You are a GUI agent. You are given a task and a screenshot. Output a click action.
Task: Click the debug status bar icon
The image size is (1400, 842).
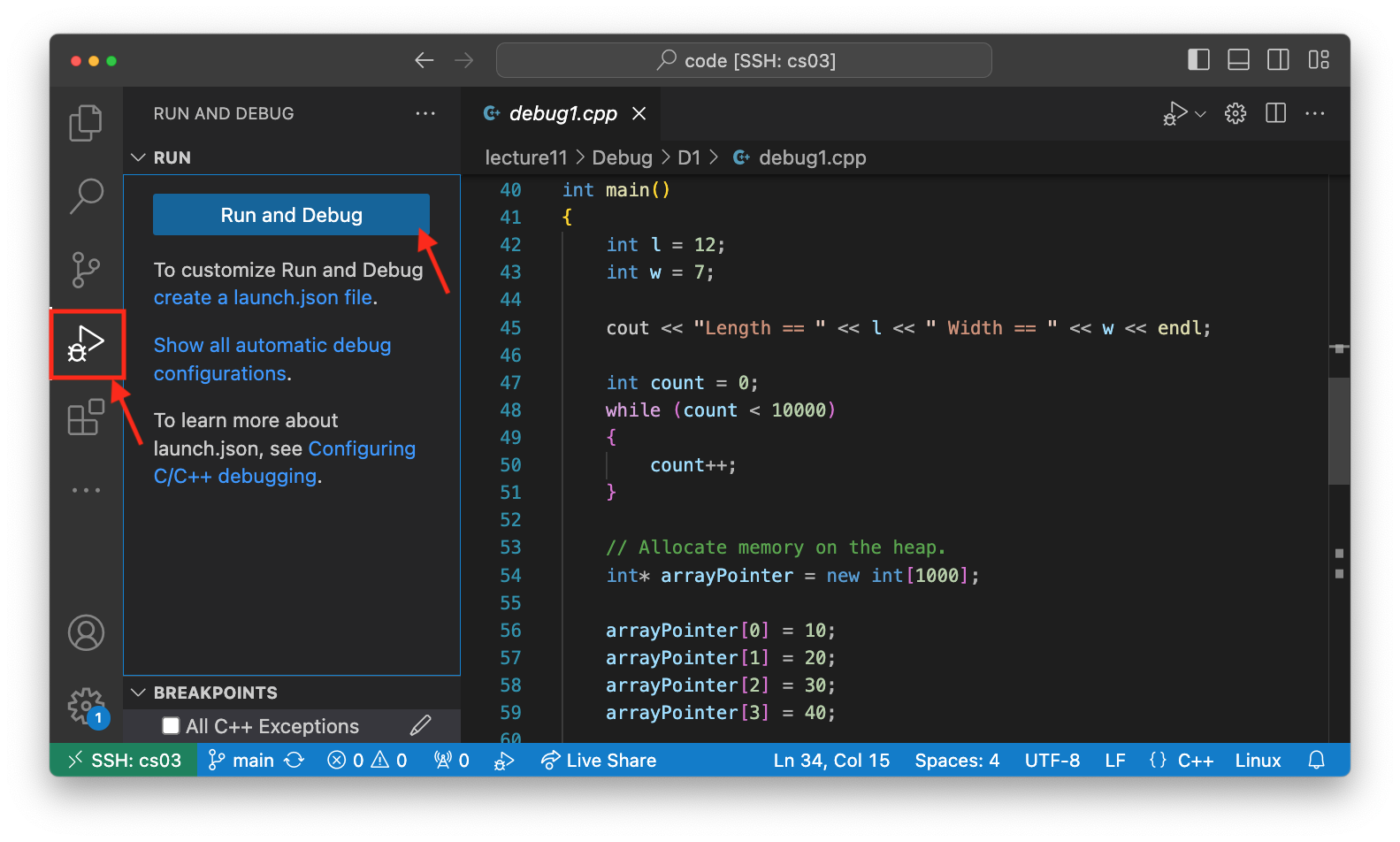[504, 761]
